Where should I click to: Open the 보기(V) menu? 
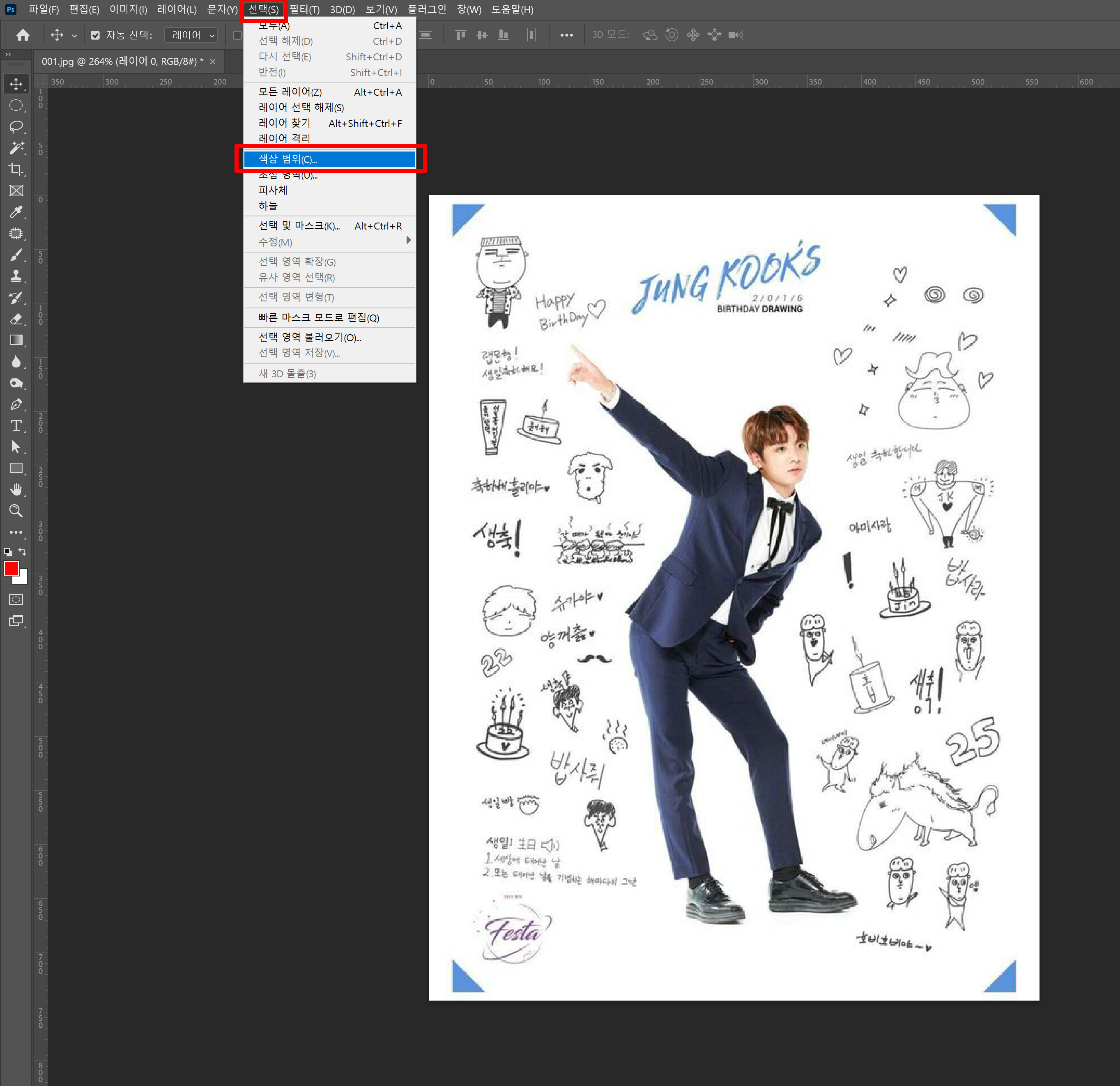(x=381, y=9)
